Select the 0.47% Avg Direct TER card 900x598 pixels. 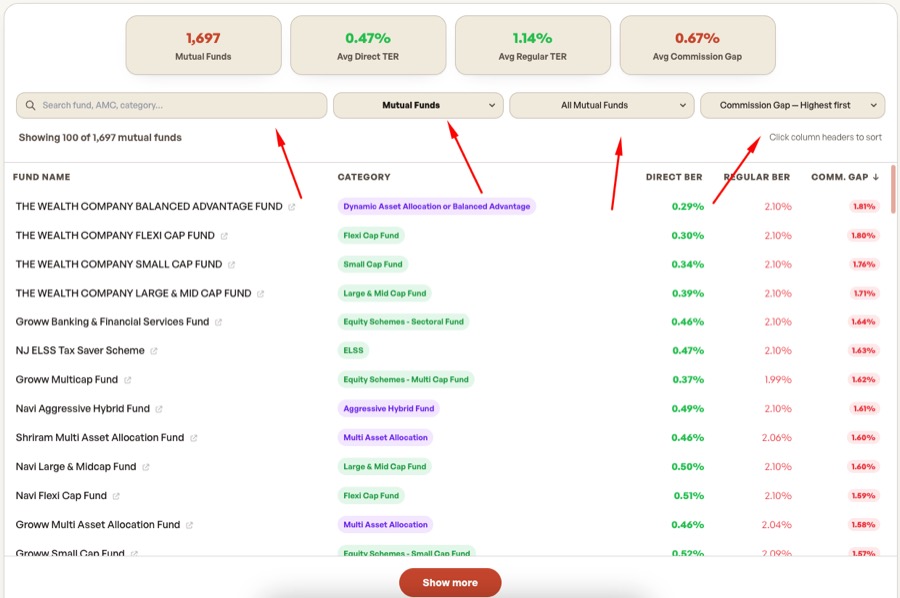point(368,45)
